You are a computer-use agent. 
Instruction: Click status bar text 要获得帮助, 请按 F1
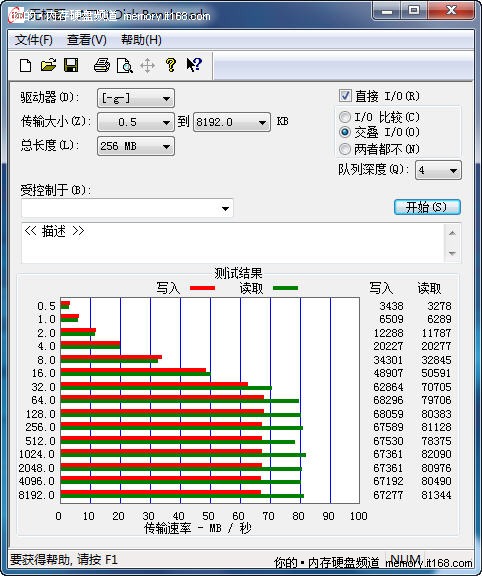point(64,560)
